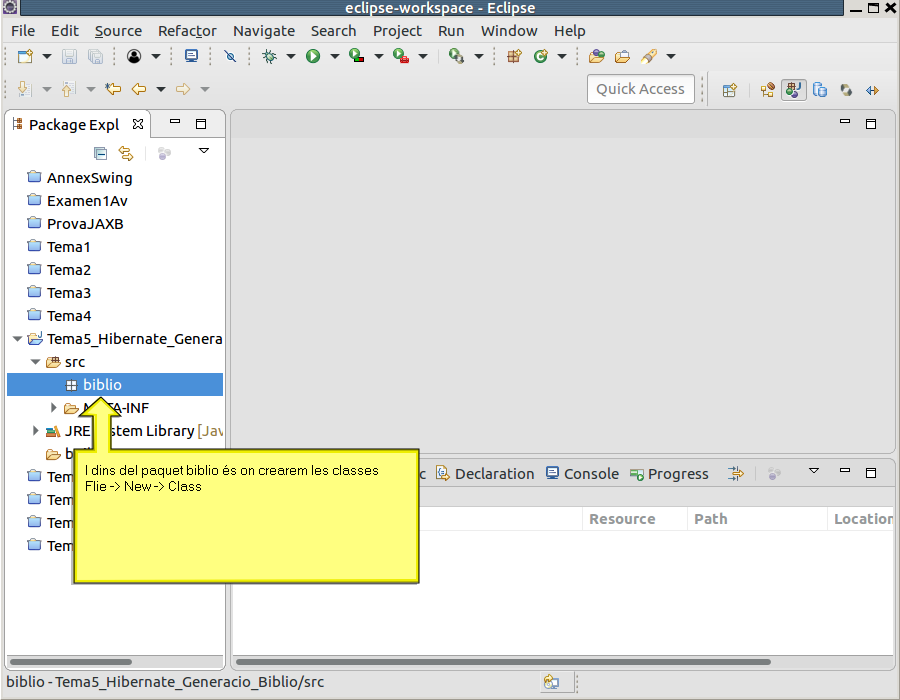
Task: Switch to the Console tab
Action: click(x=582, y=474)
